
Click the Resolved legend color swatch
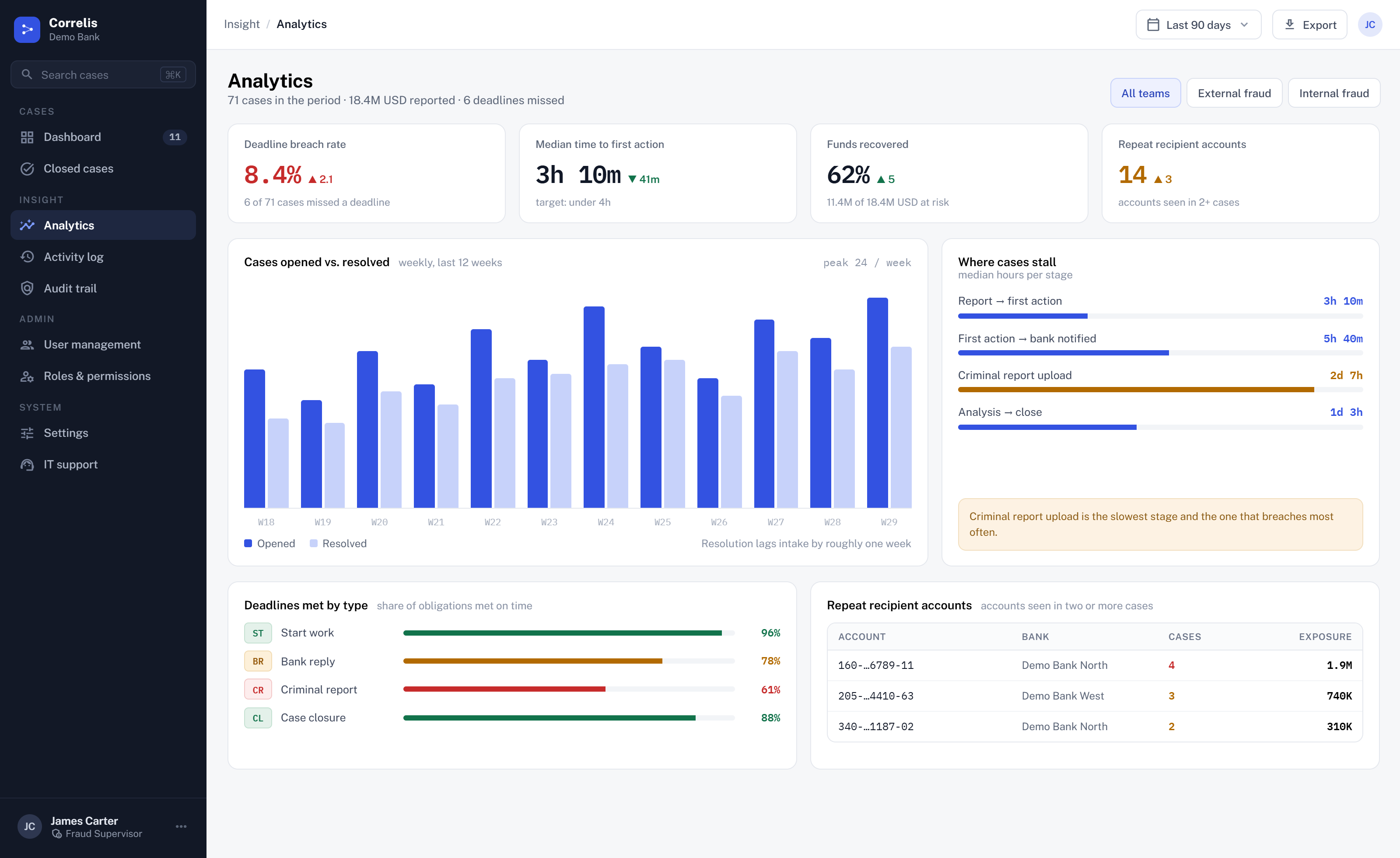[314, 543]
